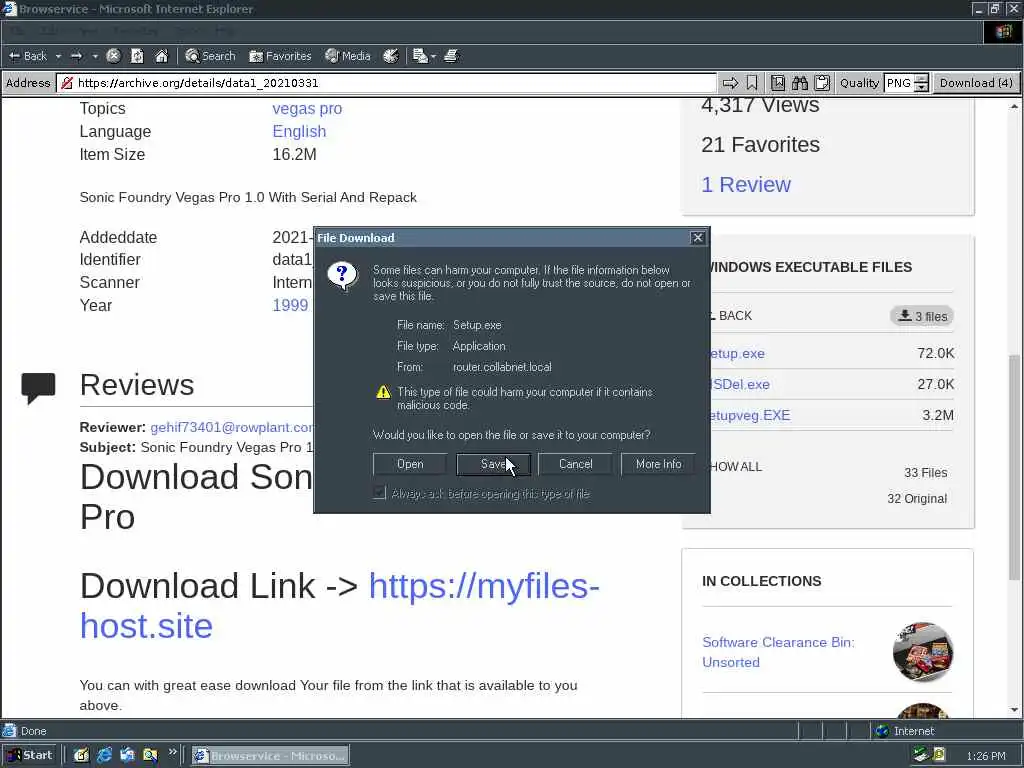This screenshot has width=1024, height=768.
Task: Click Save in File Download dialog
Action: (493, 464)
